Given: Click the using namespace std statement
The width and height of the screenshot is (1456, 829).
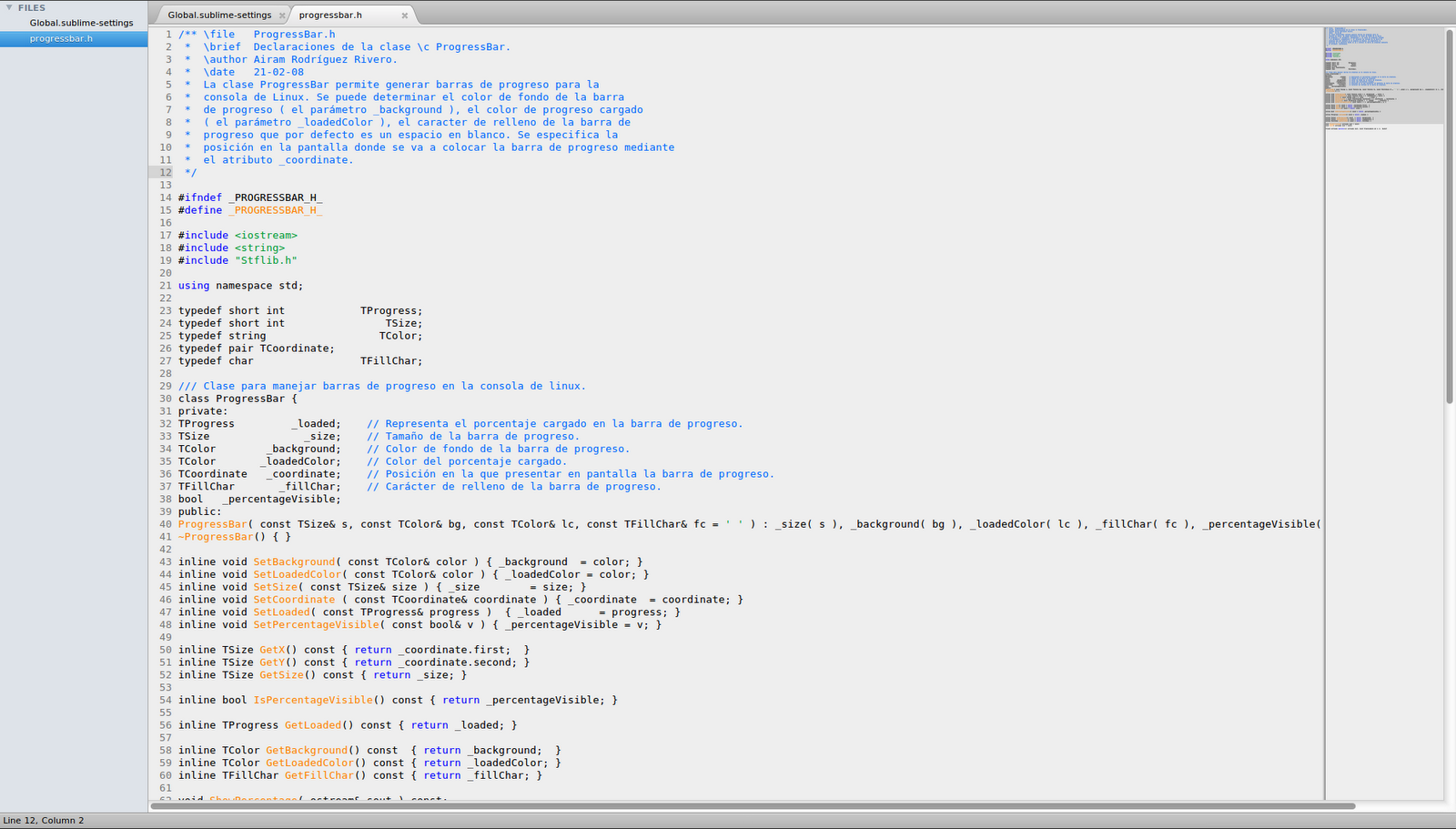Looking at the screenshot, I should point(241,285).
